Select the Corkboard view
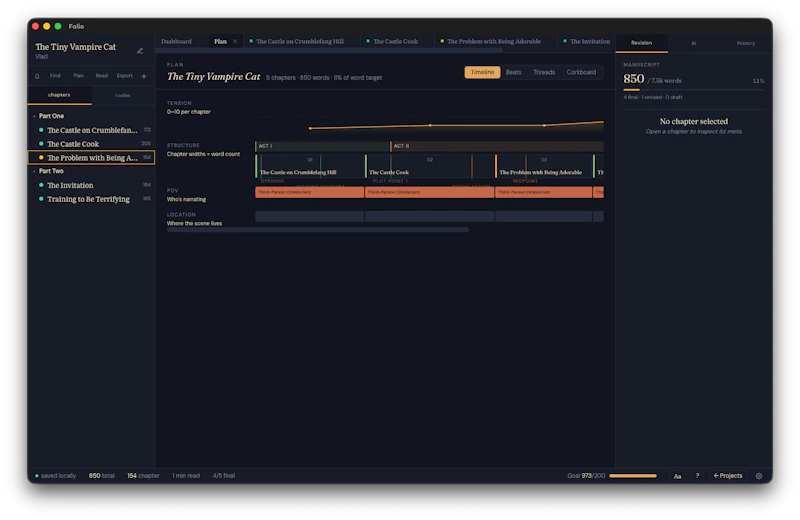The width and height of the screenshot is (800, 520). tap(581, 72)
